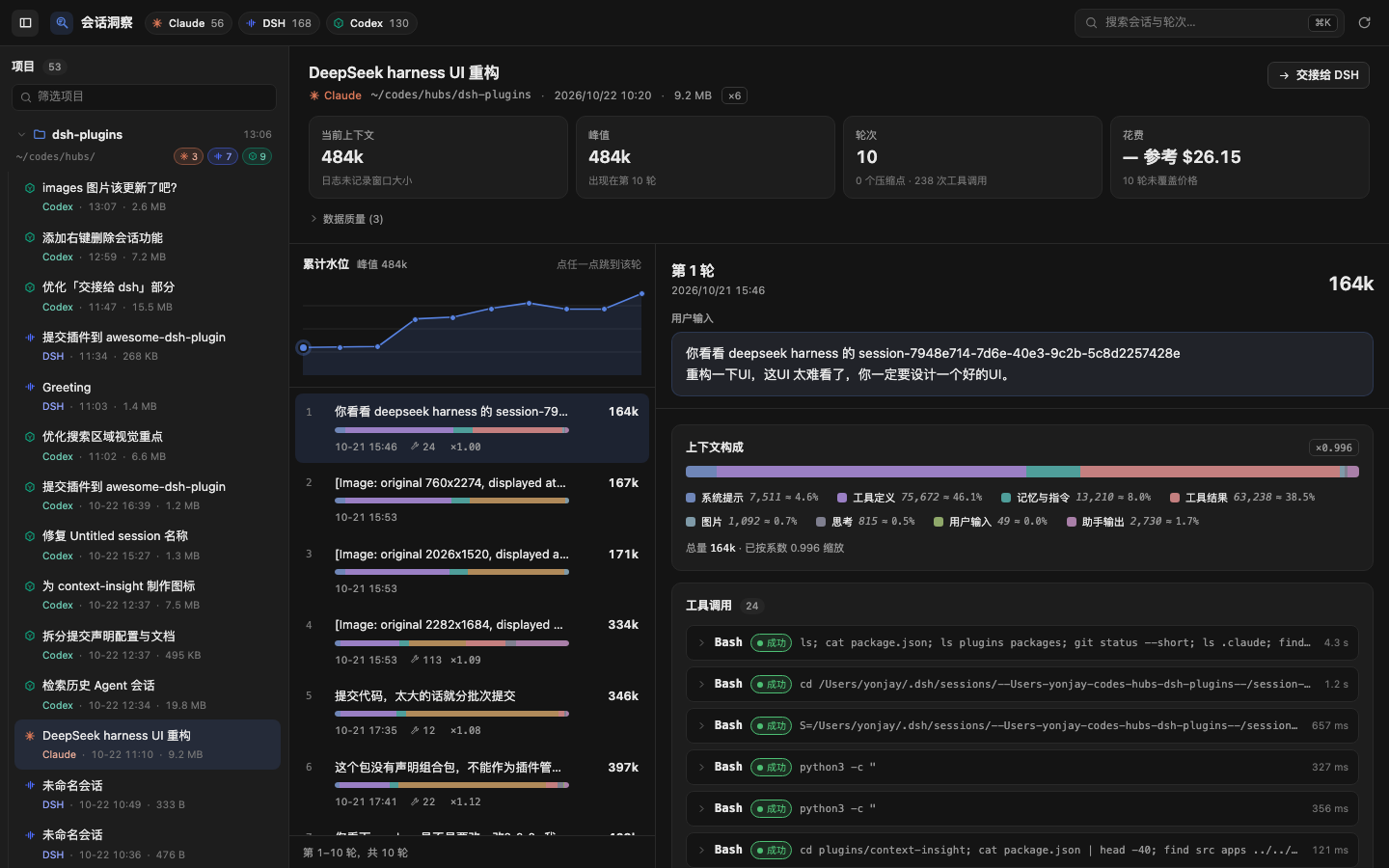The height and width of the screenshot is (868, 1389).
Task: Click the DSH icon on '提交插件到 awesome-dsh-plugin' 11:34 row
Action: pos(30,338)
